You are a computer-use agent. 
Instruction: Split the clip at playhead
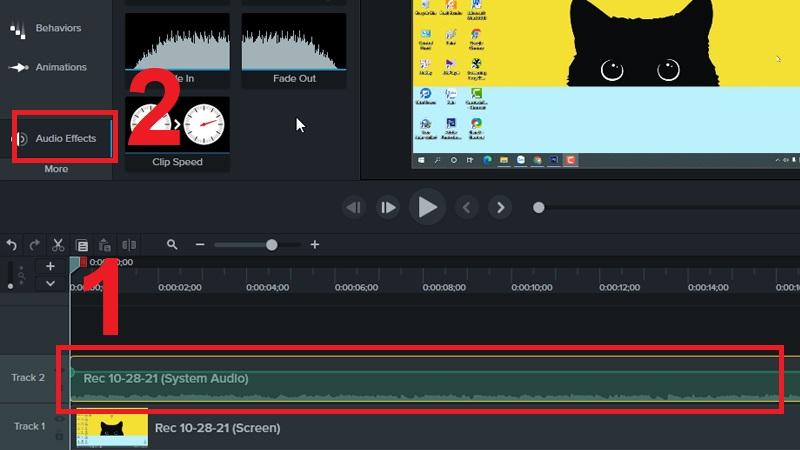pyautogui.click(x=129, y=245)
